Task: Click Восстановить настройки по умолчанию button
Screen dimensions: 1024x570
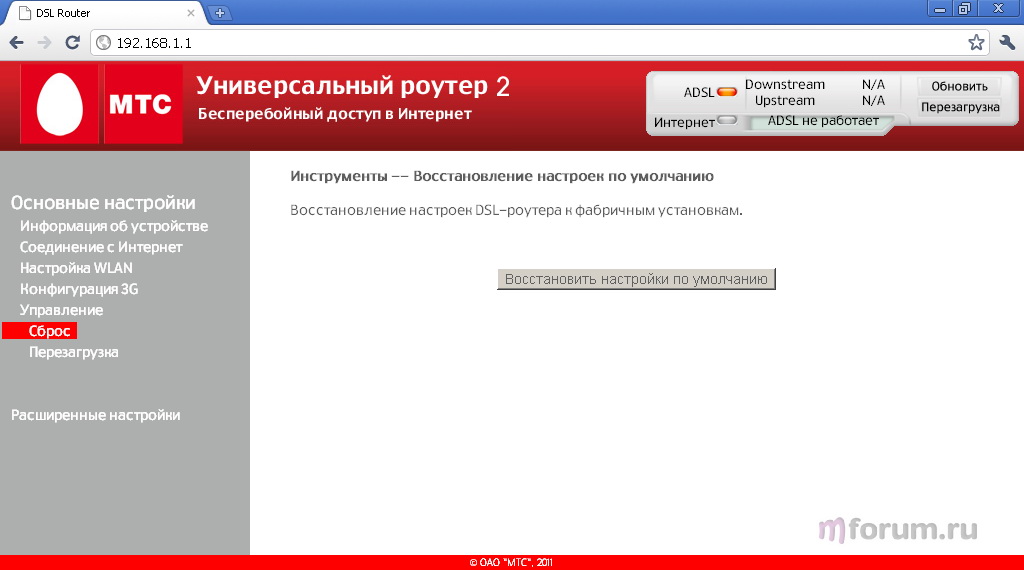Action: tap(636, 279)
